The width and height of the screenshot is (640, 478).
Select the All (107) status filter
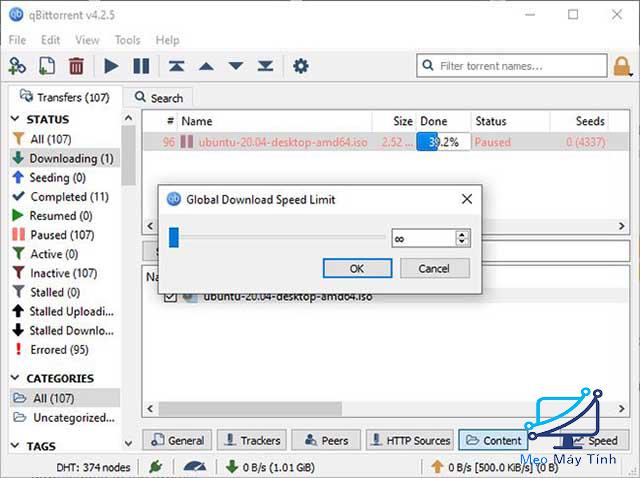point(64,139)
